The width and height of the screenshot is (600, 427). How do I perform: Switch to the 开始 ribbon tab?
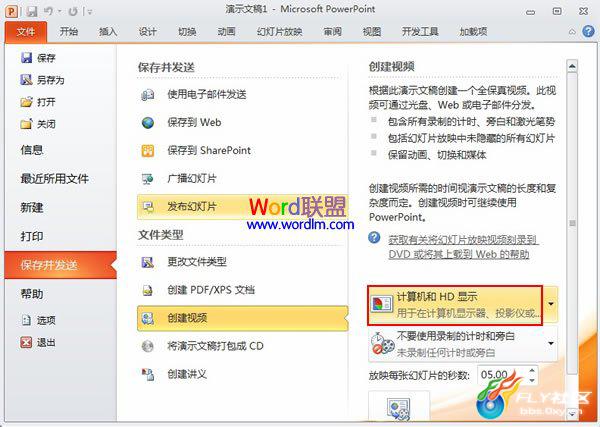click(x=69, y=31)
